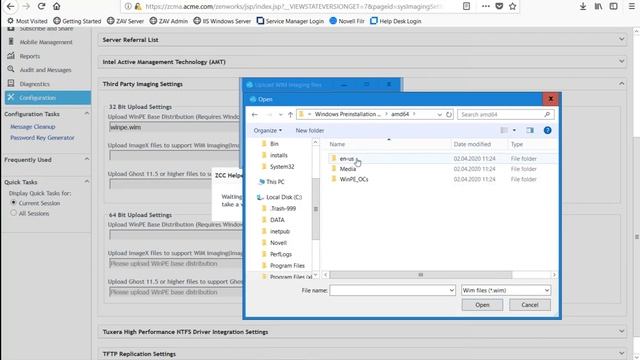Refresh the amd64 folder listing
Image resolution: width=640 pixels, height=360 pixels.
(449, 115)
